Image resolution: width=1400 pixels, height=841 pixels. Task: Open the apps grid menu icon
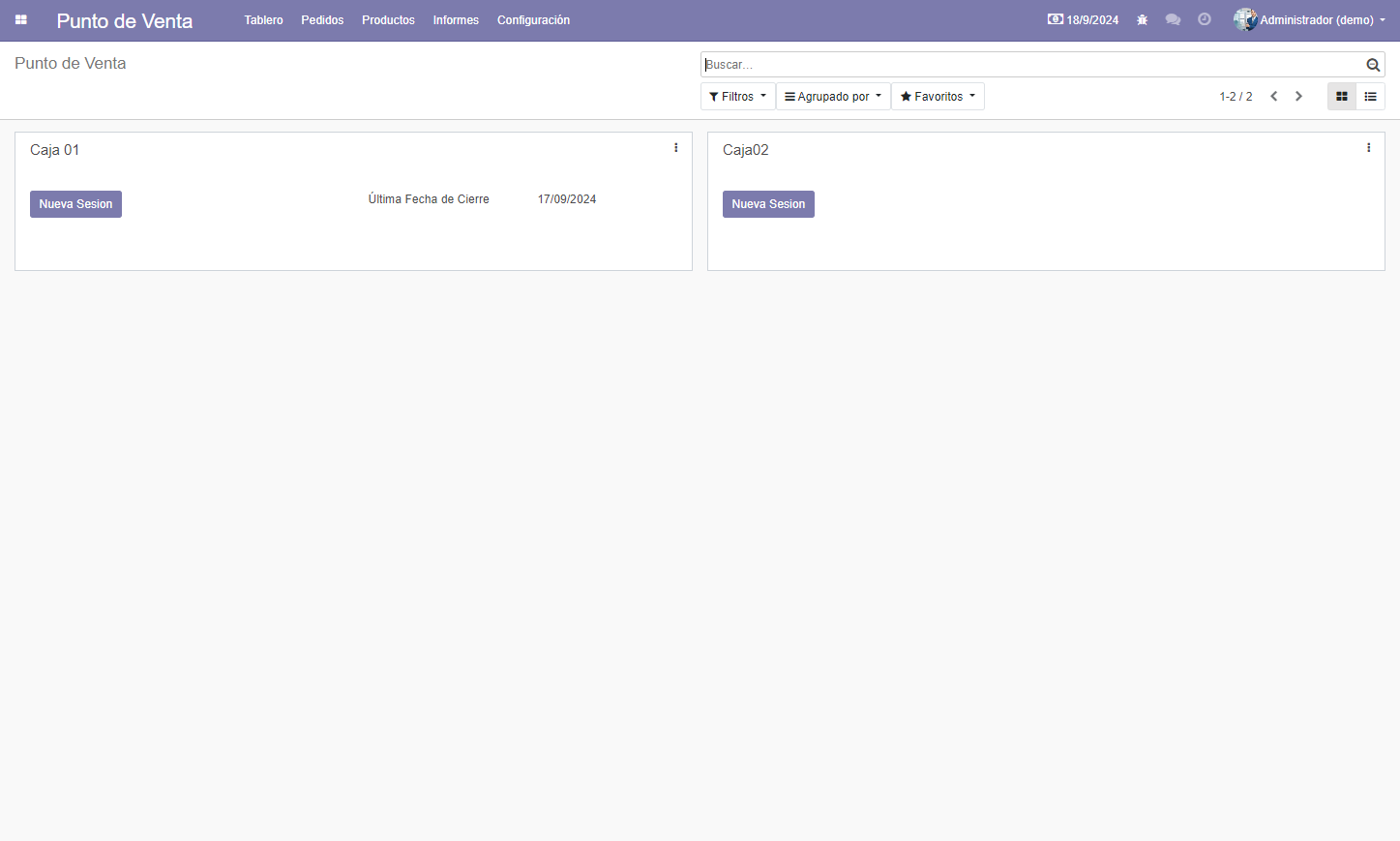pos(20,19)
